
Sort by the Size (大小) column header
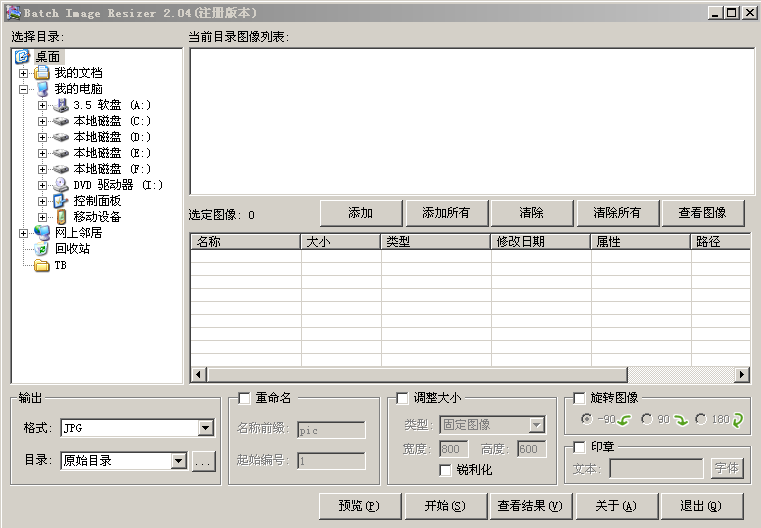point(341,241)
